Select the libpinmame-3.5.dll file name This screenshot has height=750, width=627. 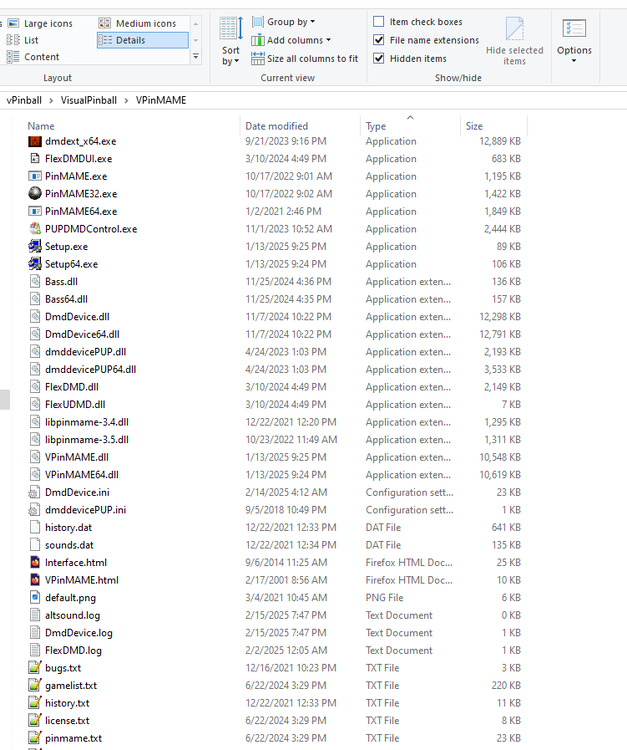[x=87, y=440]
